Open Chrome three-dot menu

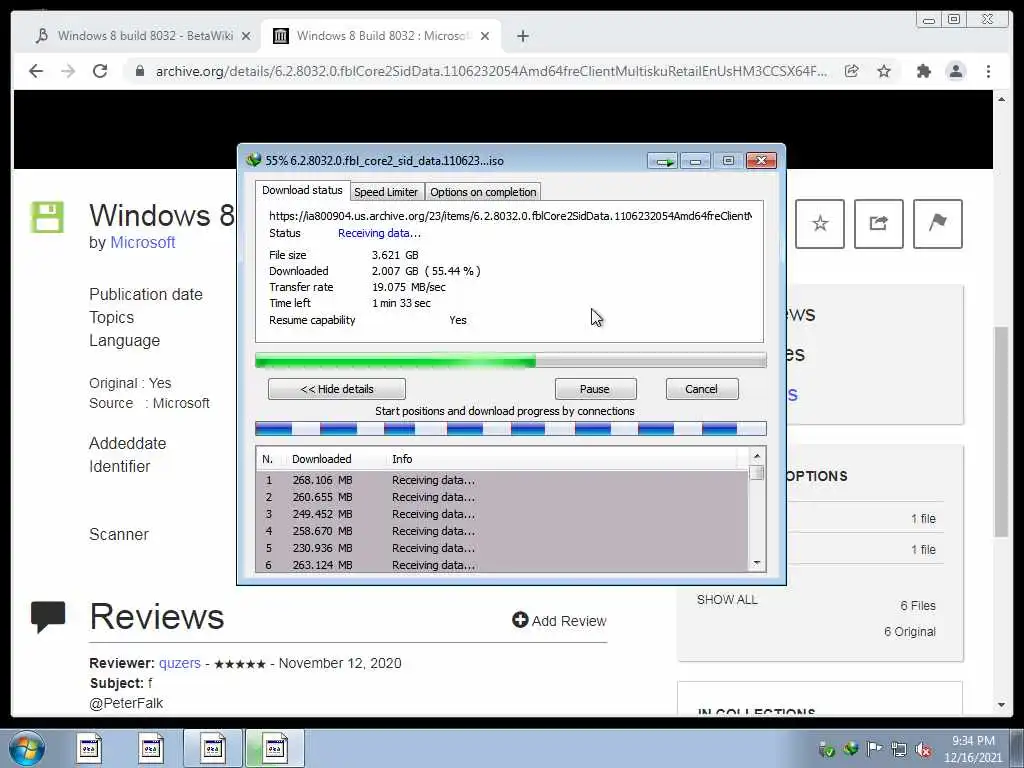(x=988, y=71)
